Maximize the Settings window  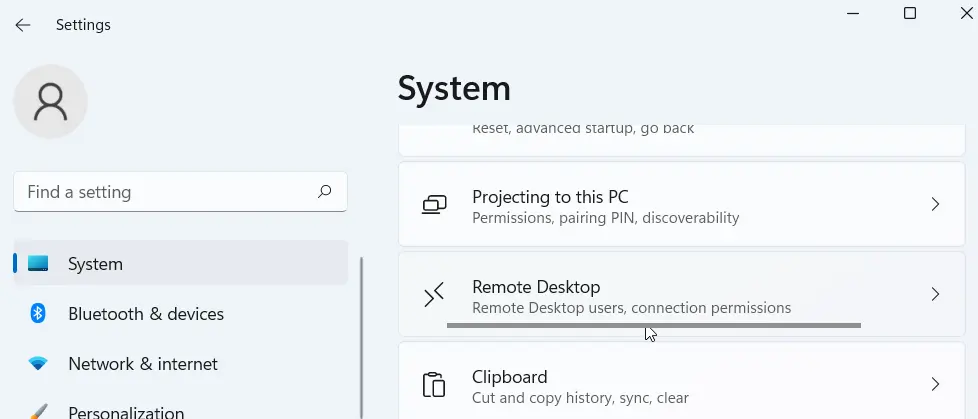pos(910,12)
